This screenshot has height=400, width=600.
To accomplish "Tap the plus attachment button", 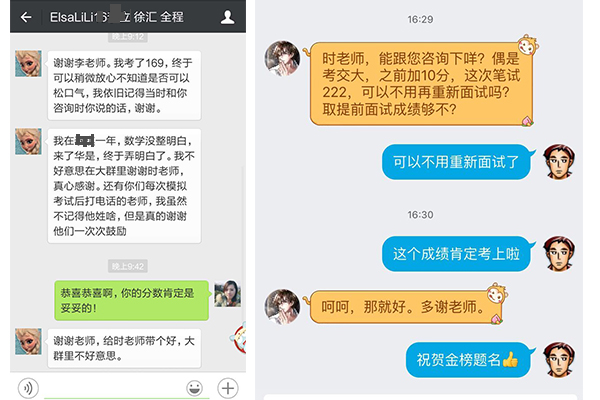I will point(228,388).
